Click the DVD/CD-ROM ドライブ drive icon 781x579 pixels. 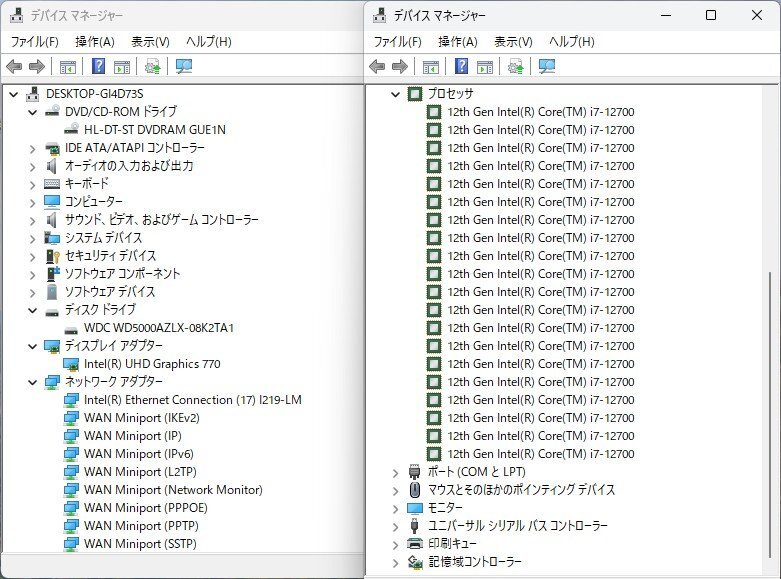coord(52,112)
